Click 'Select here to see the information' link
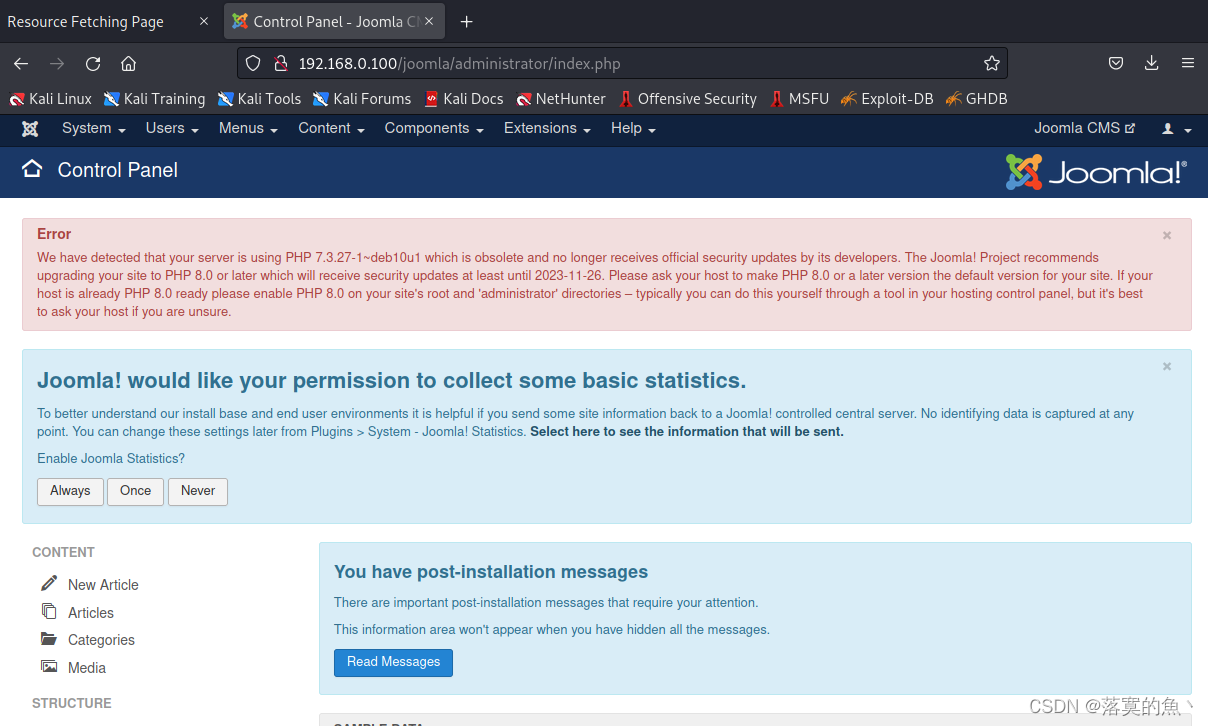The image size is (1208, 726). pyautogui.click(x=687, y=432)
